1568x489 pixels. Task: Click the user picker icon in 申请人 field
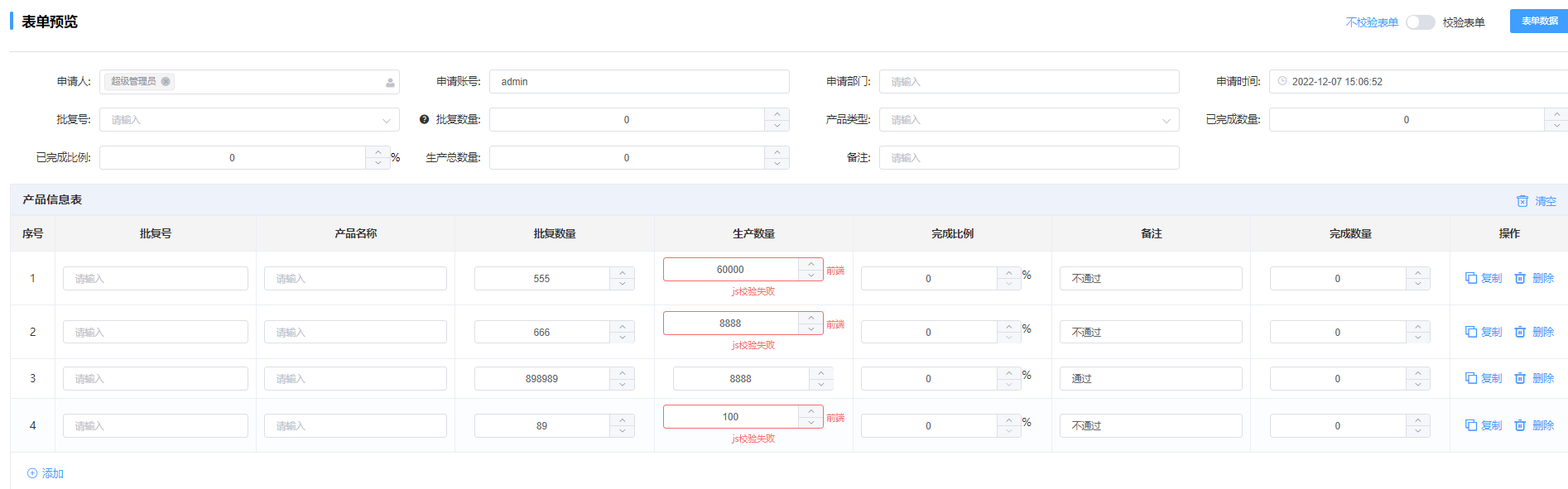coord(390,82)
